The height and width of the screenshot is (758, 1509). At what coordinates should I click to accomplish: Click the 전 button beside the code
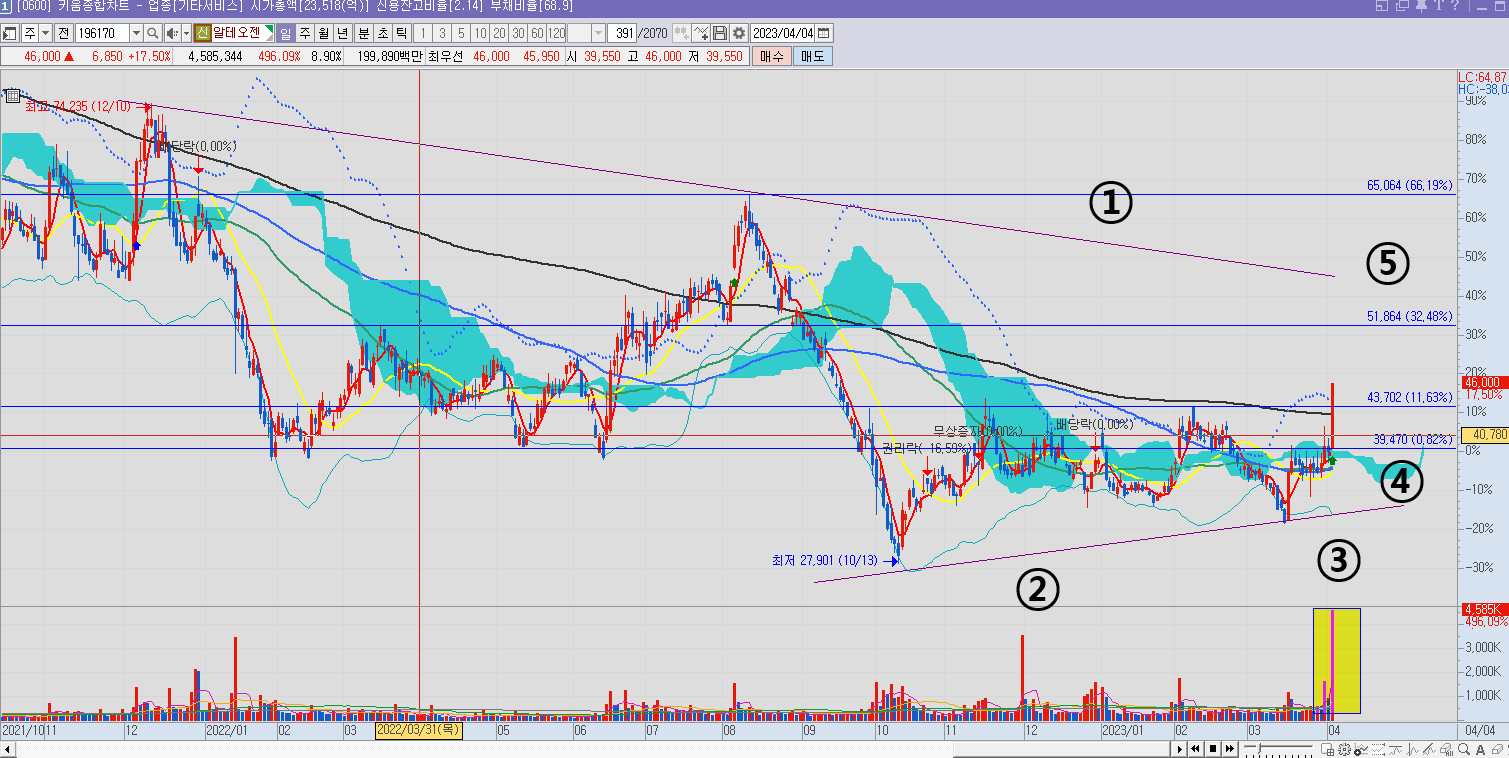point(64,32)
